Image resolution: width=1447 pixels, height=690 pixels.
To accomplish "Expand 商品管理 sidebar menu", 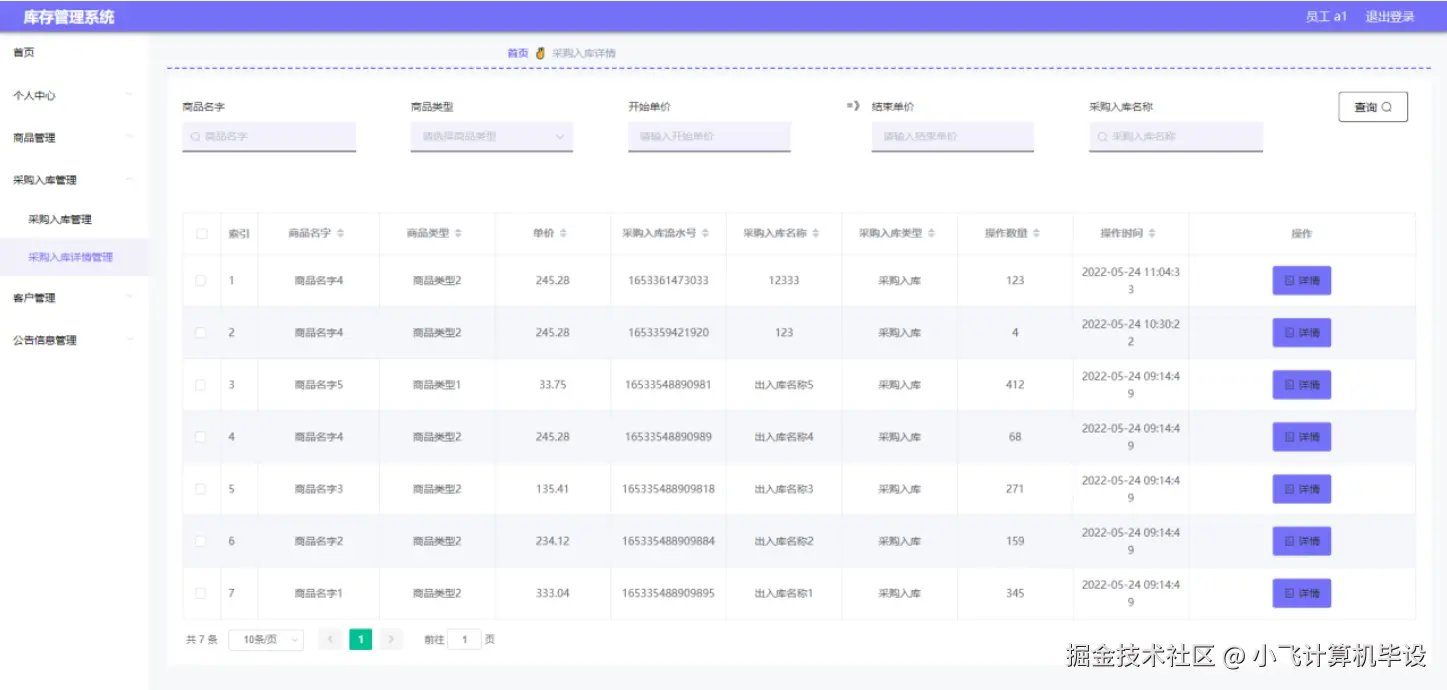I will [74, 138].
